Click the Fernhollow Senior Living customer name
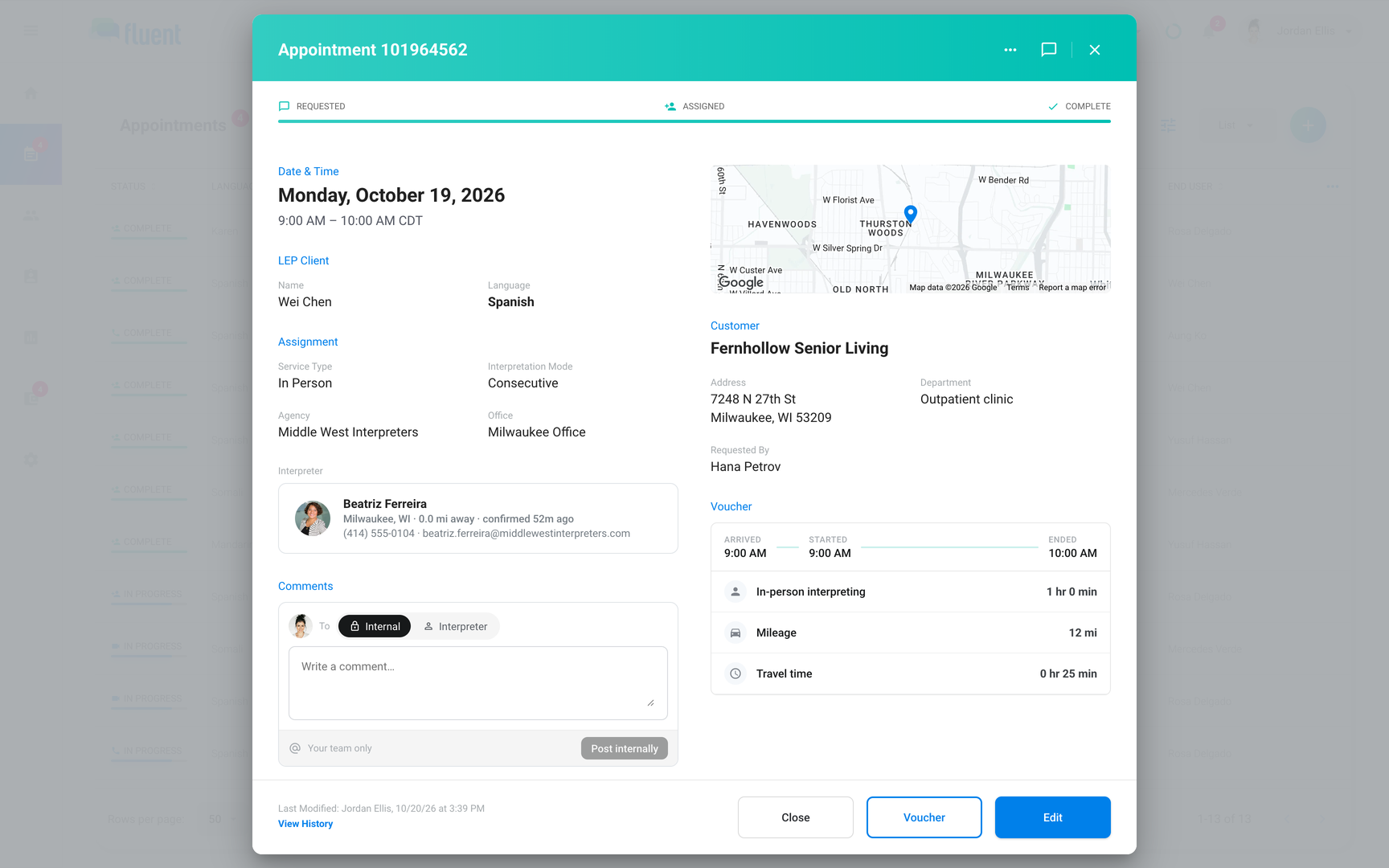This screenshot has width=1389, height=868. point(799,348)
